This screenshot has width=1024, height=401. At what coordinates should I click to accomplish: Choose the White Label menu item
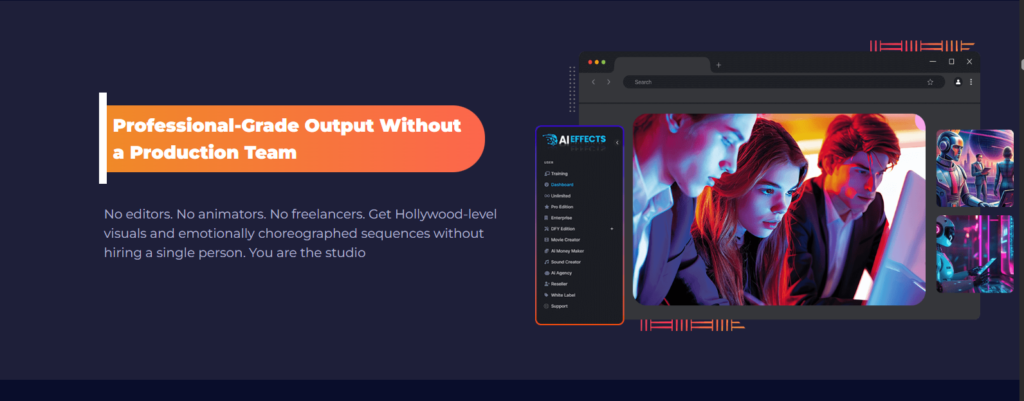tap(560, 295)
